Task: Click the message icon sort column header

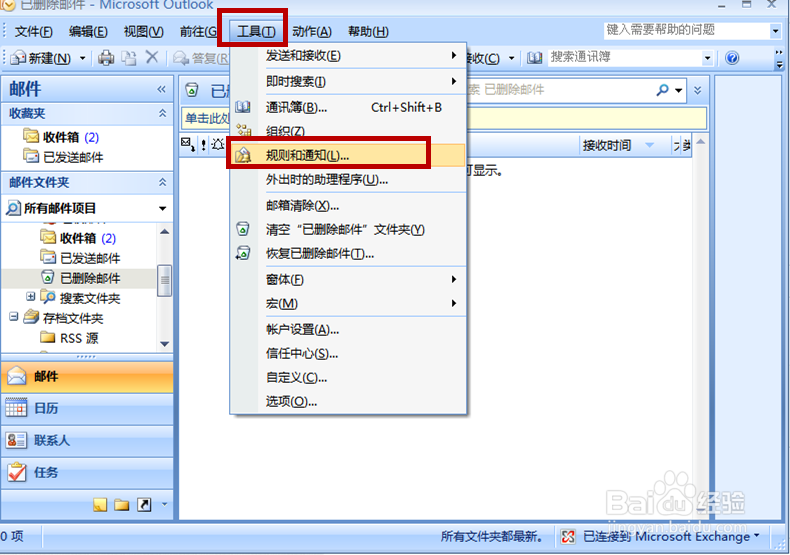Action: [187, 145]
